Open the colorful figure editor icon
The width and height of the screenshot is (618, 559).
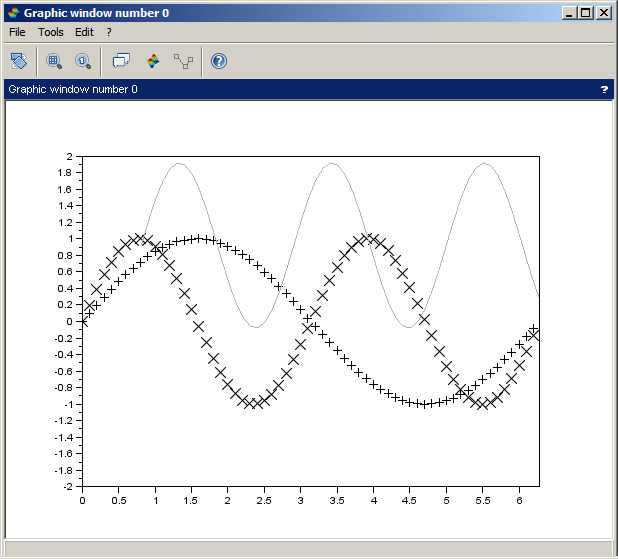152,61
